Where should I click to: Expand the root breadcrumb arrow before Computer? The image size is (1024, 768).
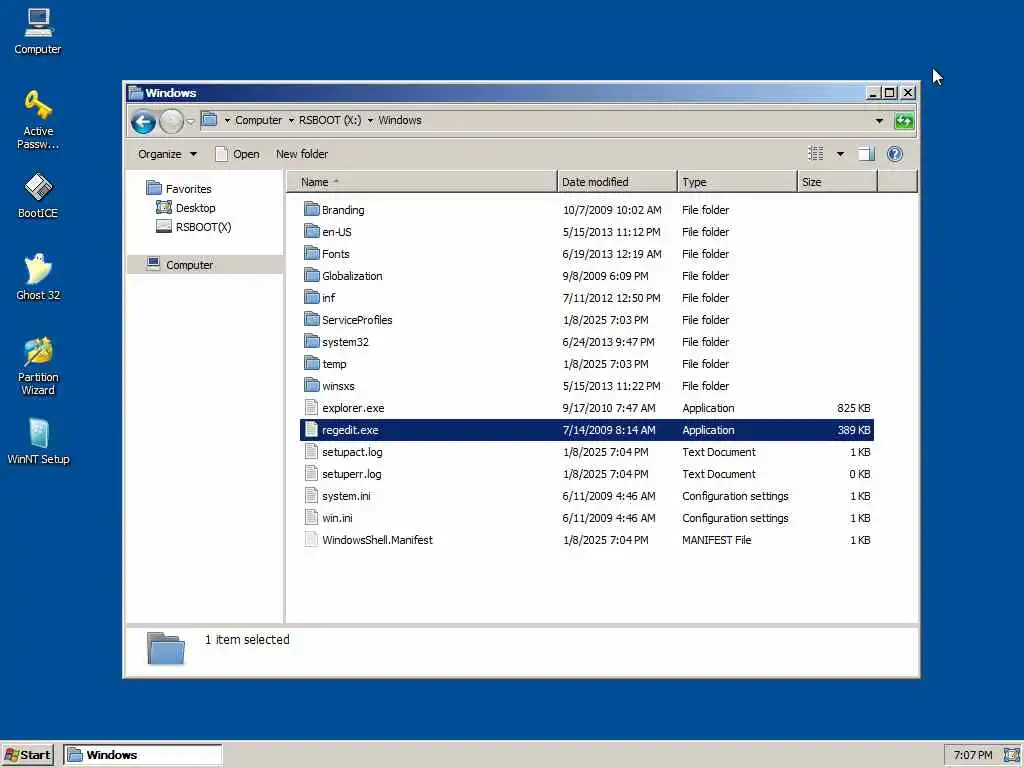tap(227, 121)
